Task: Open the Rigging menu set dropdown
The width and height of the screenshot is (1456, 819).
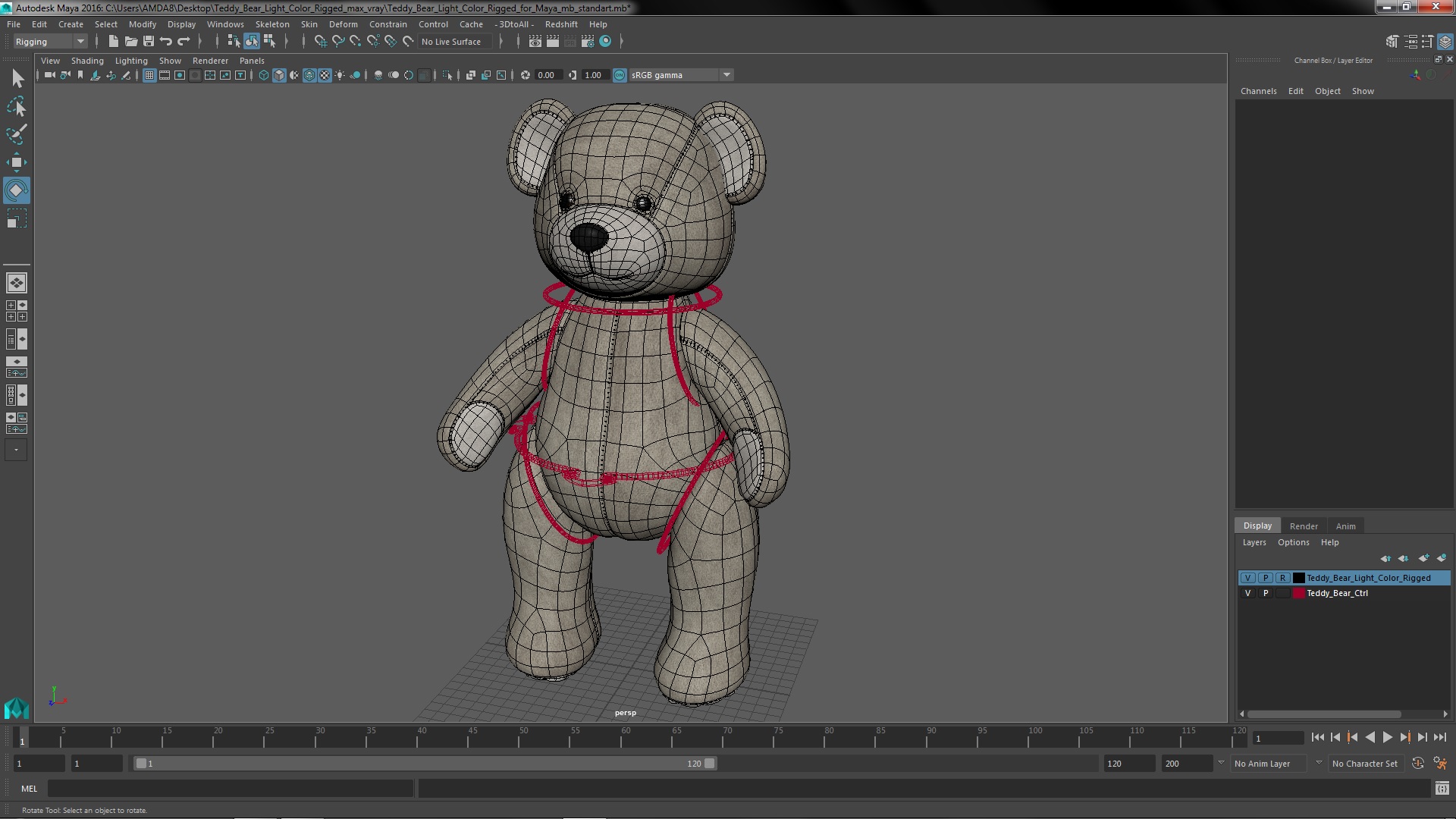Action: pos(50,42)
